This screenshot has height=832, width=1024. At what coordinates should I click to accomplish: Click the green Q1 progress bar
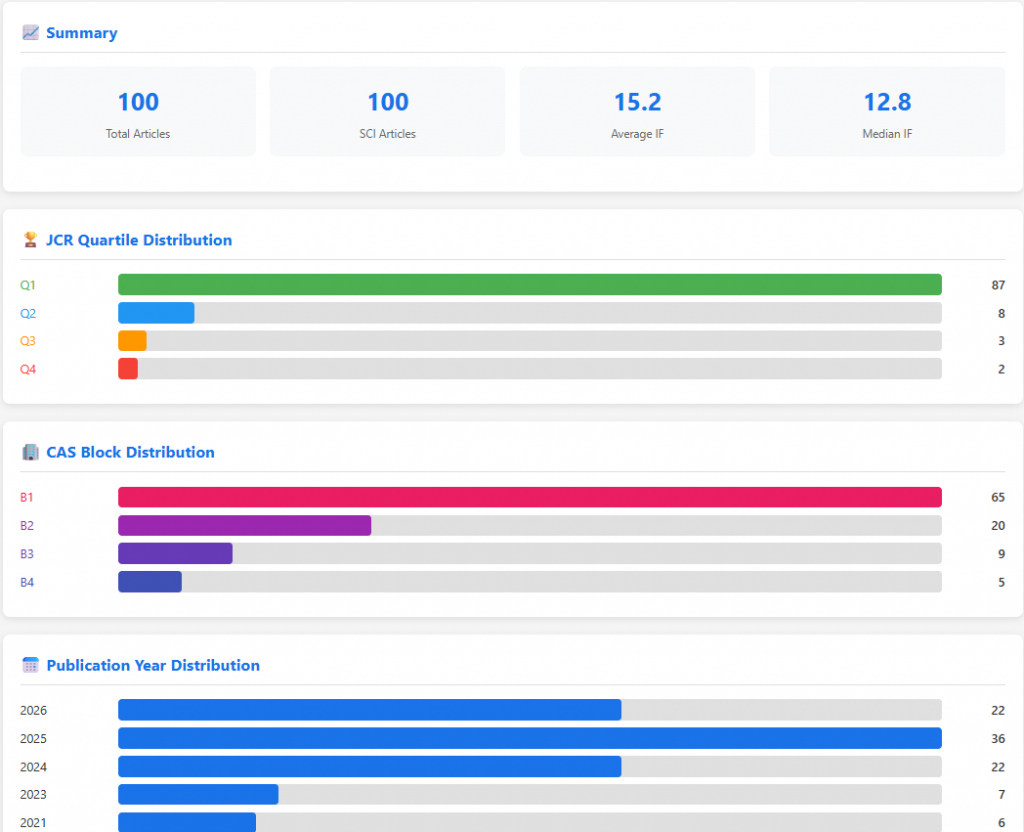coord(530,285)
